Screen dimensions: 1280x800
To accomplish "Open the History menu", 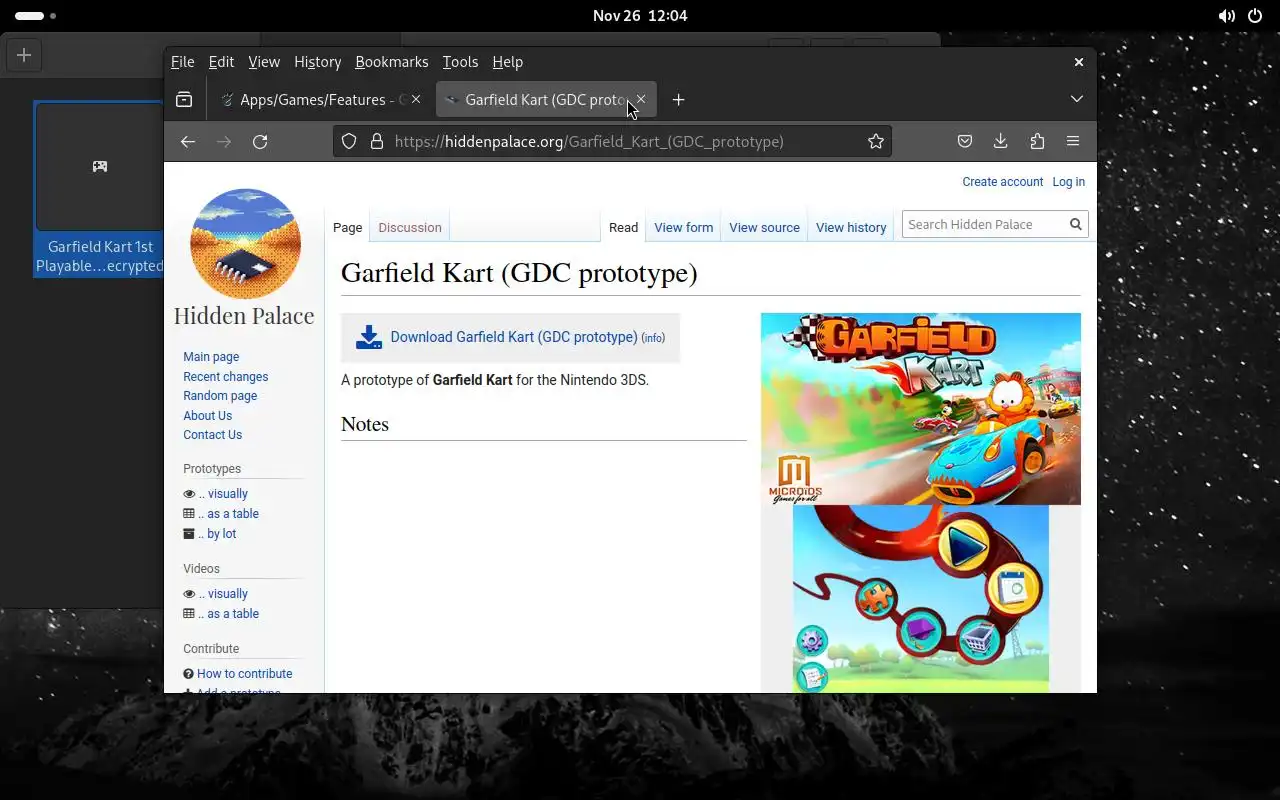I will pos(318,62).
